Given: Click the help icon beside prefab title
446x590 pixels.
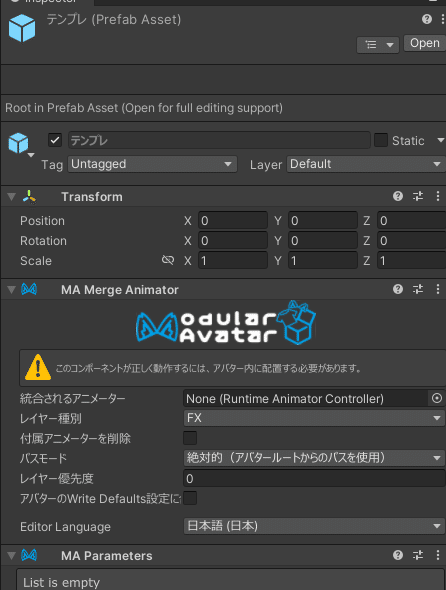Looking at the screenshot, I should coord(427,19).
